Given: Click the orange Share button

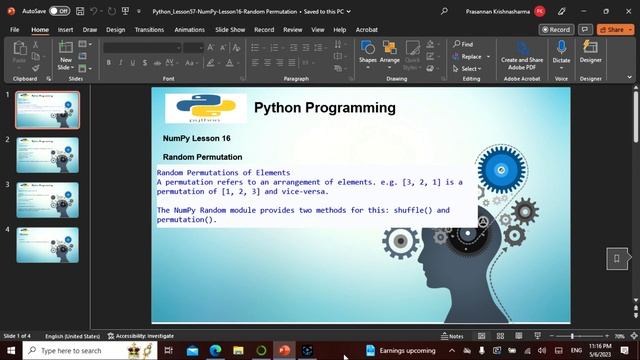Looking at the screenshot, I should (x=616, y=29).
